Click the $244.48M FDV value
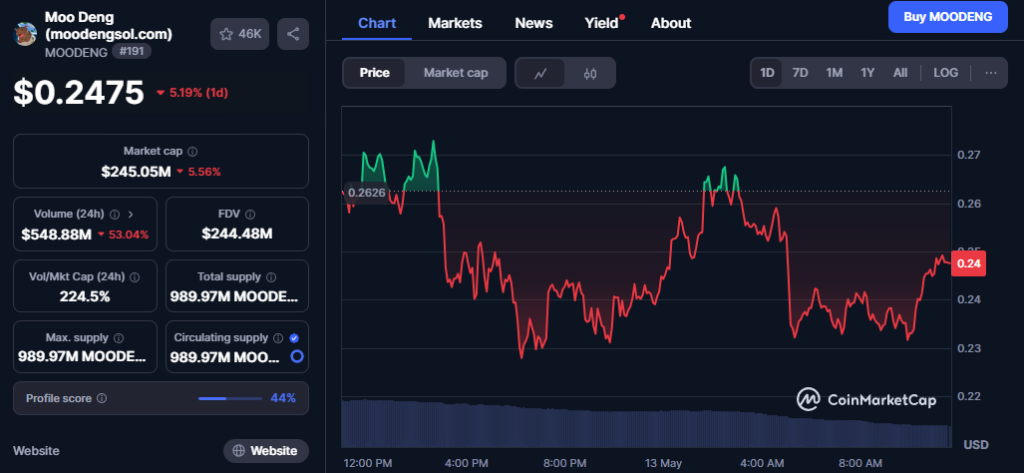 pos(236,234)
